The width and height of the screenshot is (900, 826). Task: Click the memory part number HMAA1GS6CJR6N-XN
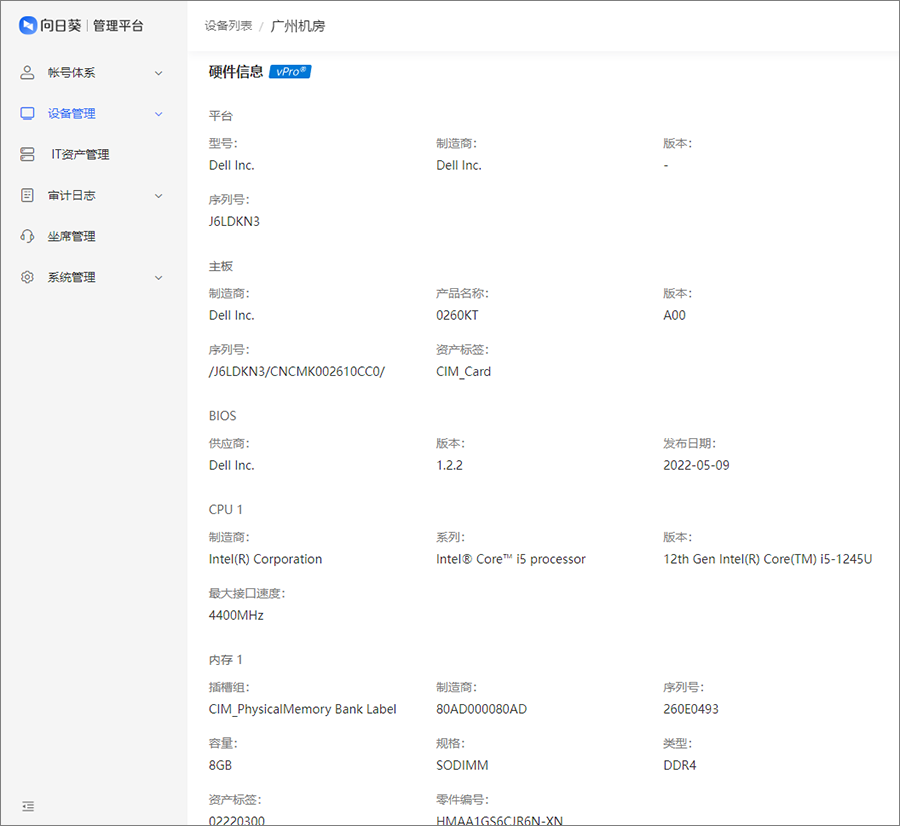(499, 820)
